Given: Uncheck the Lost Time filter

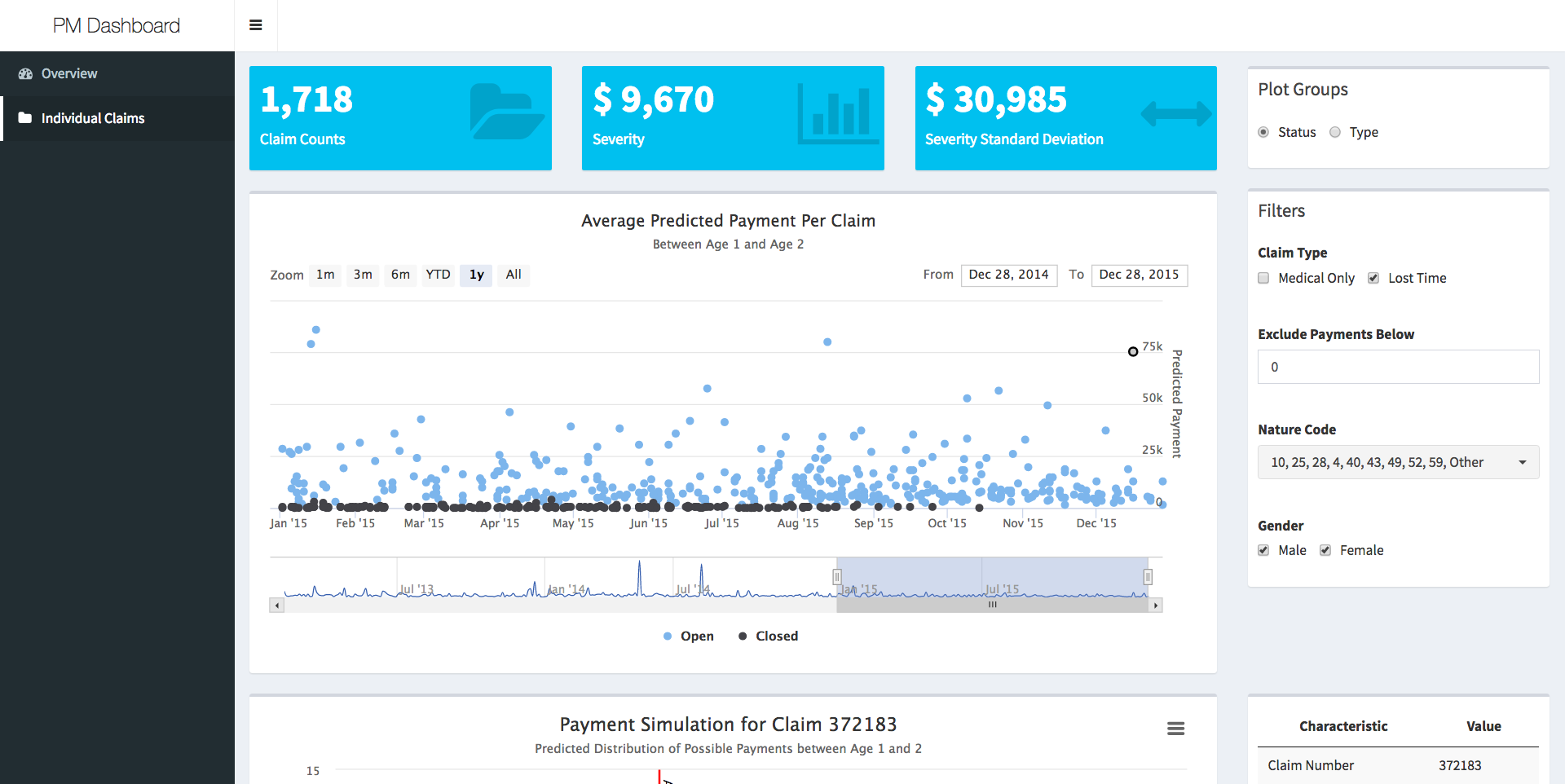Looking at the screenshot, I should click(x=1373, y=278).
